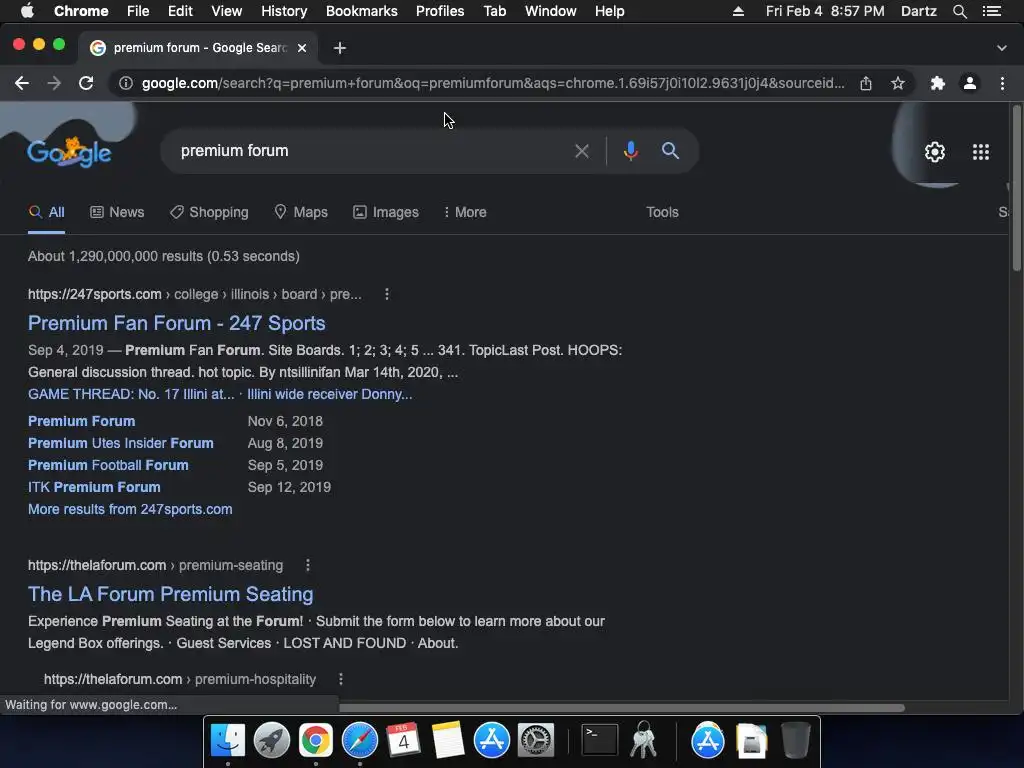Viewport: 1024px width, 768px height.
Task: Open options for premium-hospitality result
Action: pos(340,679)
